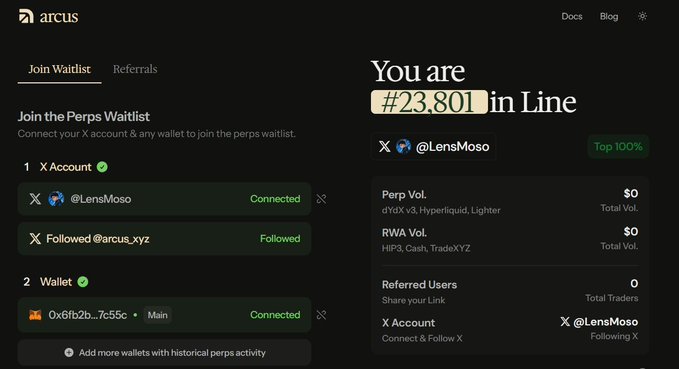679x369 pixels.
Task: Toggle the light/dark theme sun icon
Action: tap(642, 16)
